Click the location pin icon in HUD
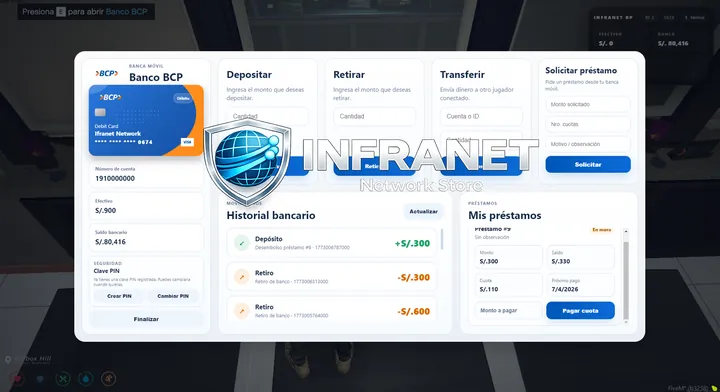This screenshot has width=720, height=392. pyautogui.click(x=8, y=360)
